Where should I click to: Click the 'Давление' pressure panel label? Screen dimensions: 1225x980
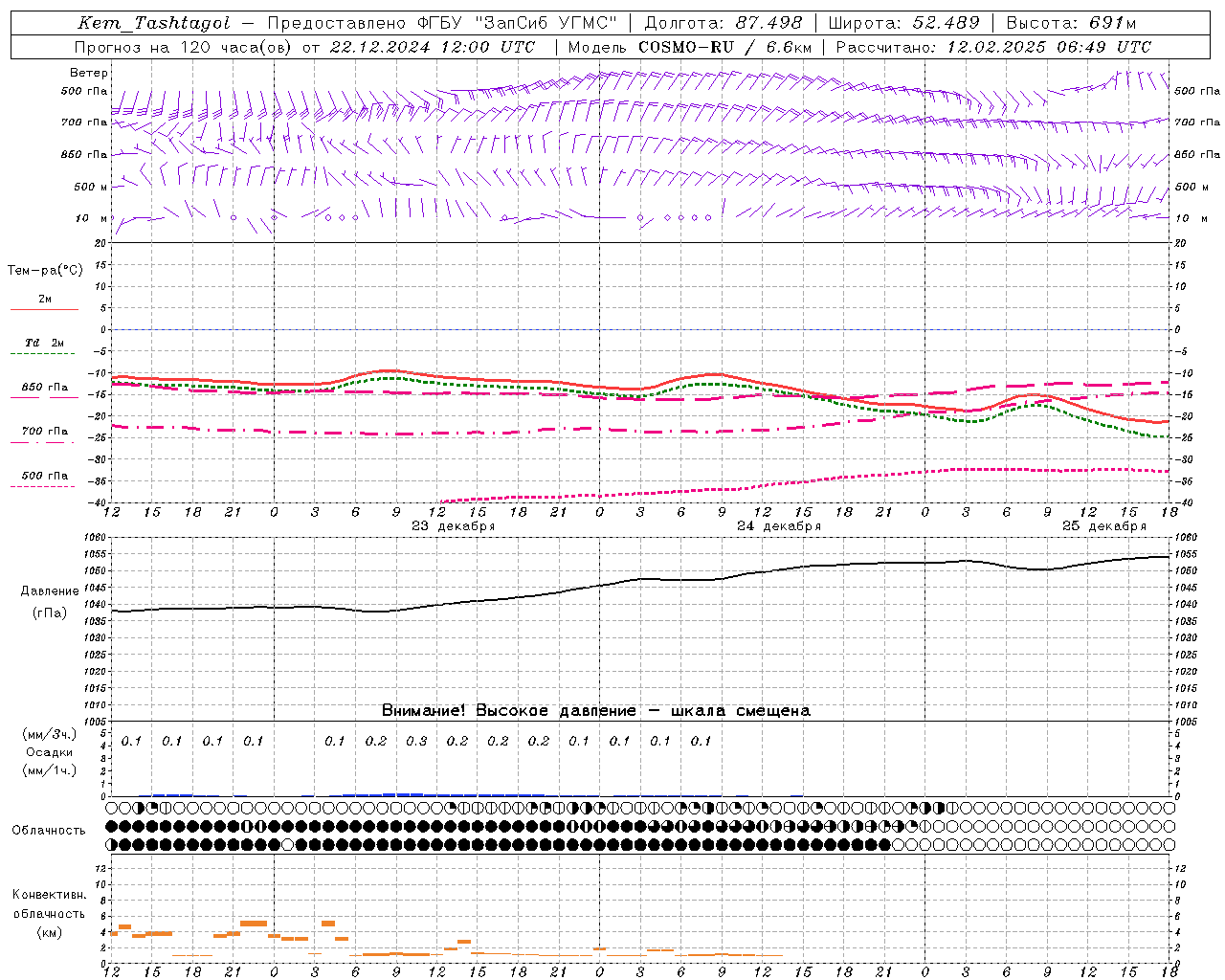[50, 591]
